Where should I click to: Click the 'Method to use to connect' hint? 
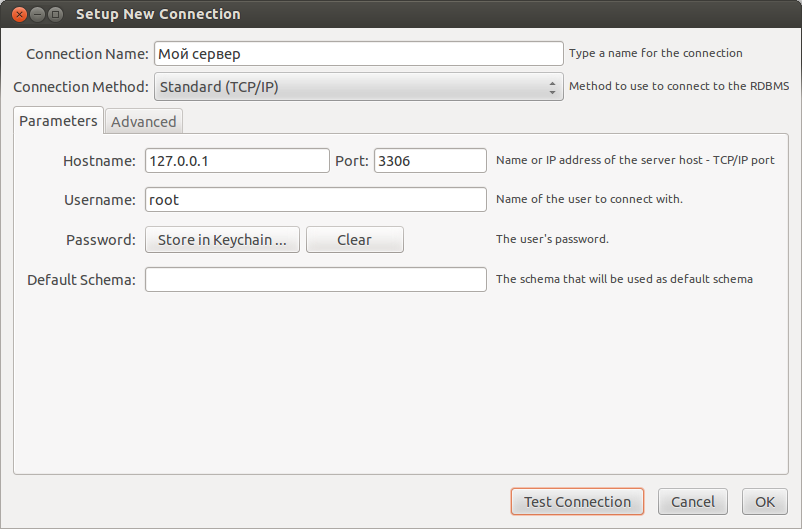679,86
